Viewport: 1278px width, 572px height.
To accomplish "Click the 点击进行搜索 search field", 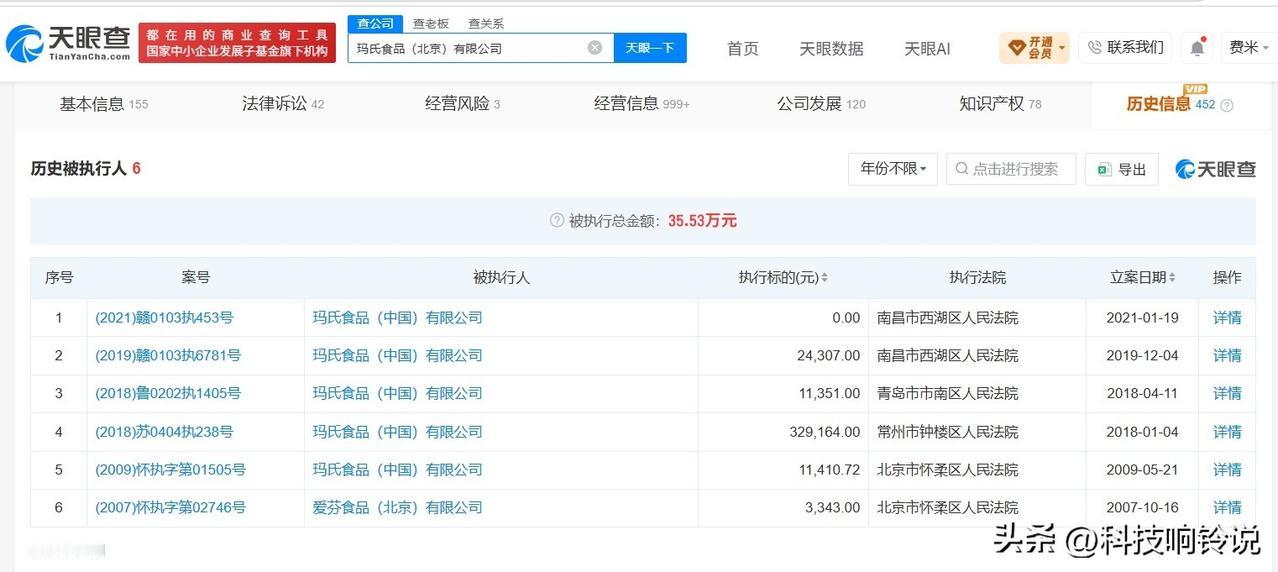I will click(1011, 169).
